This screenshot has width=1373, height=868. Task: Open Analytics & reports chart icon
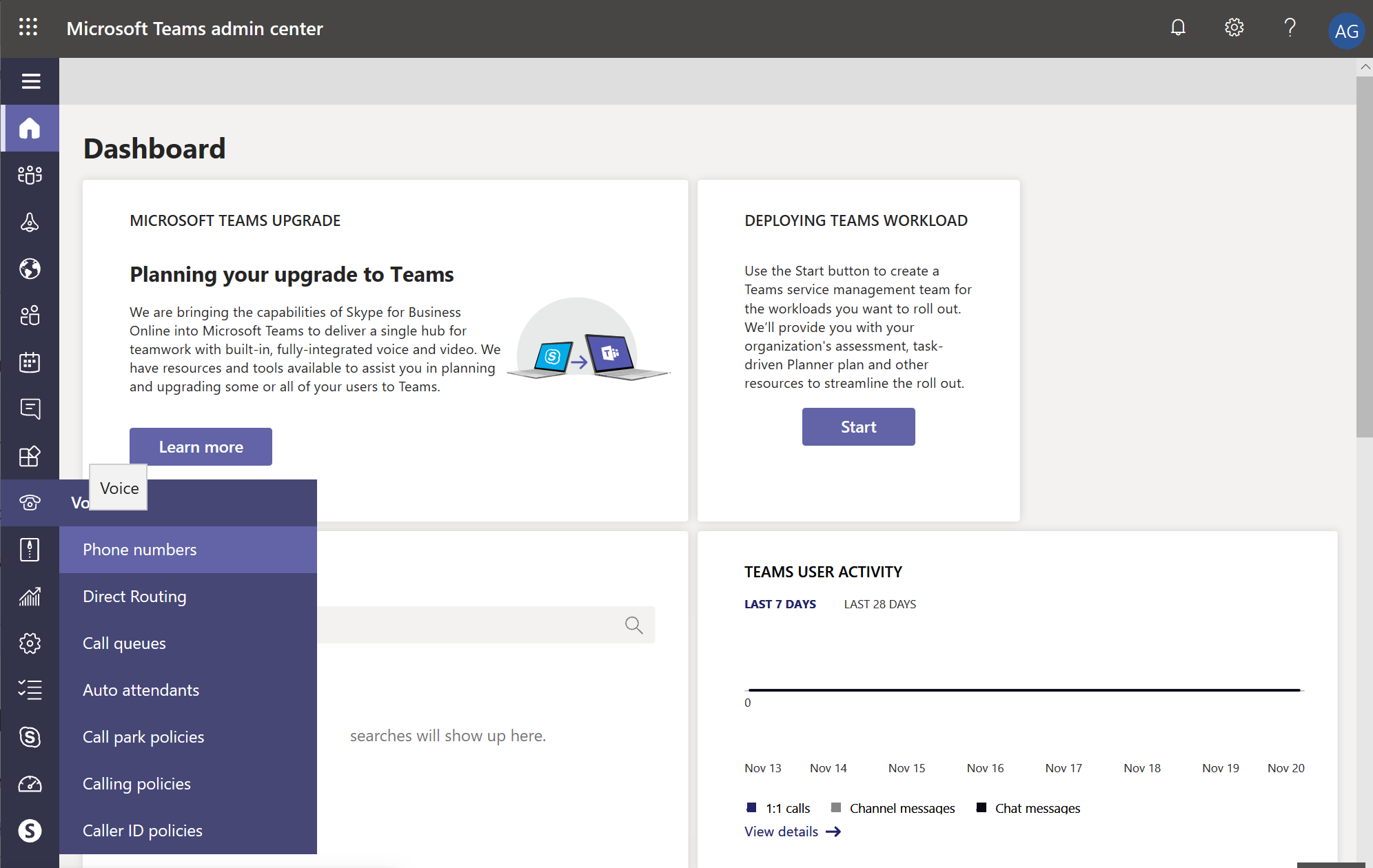pos(30,597)
